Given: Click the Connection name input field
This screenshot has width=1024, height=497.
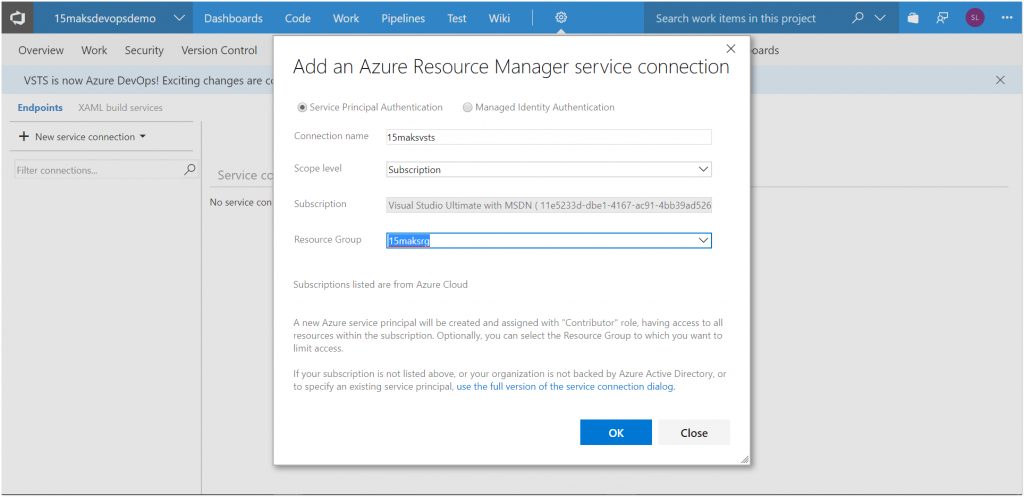Looking at the screenshot, I should click(x=549, y=137).
